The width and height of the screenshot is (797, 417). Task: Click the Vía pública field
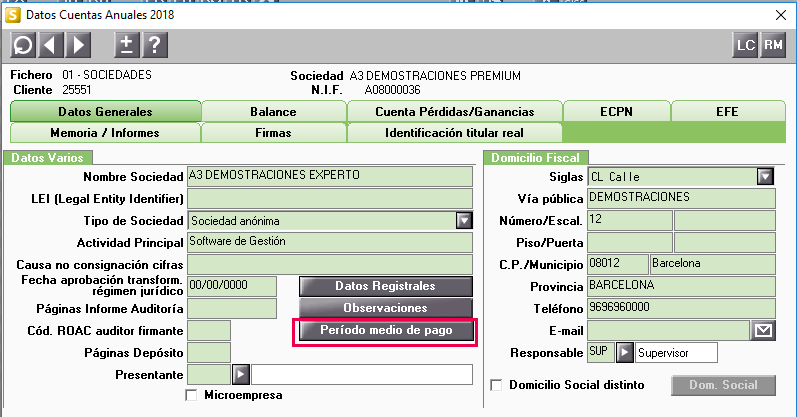681,198
